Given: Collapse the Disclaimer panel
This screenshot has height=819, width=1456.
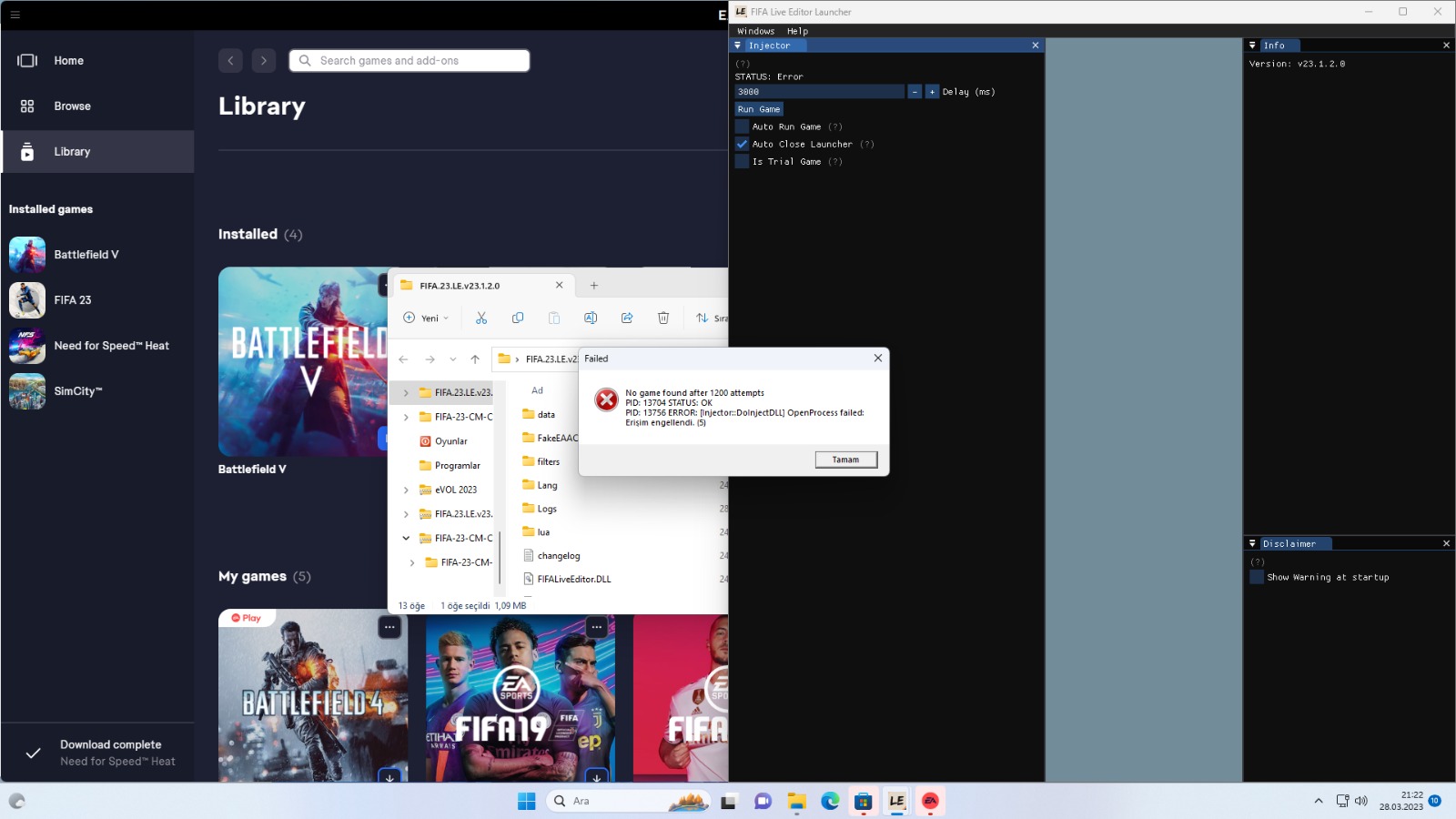Looking at the screenshot, I should pyautogui.click(x=1253, y=543).
